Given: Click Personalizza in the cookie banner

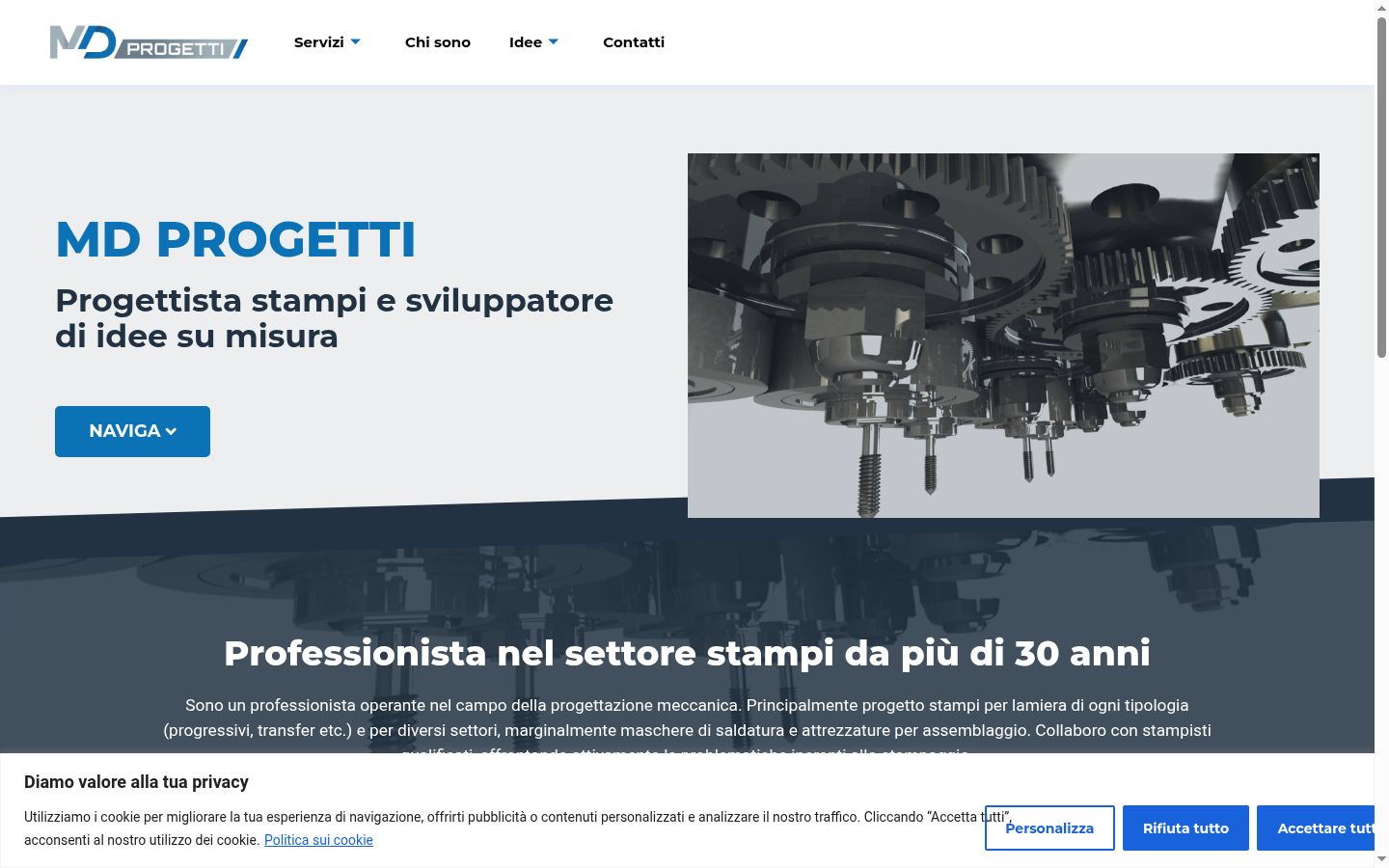Looking at the screenshot, I should (1049, 828).
